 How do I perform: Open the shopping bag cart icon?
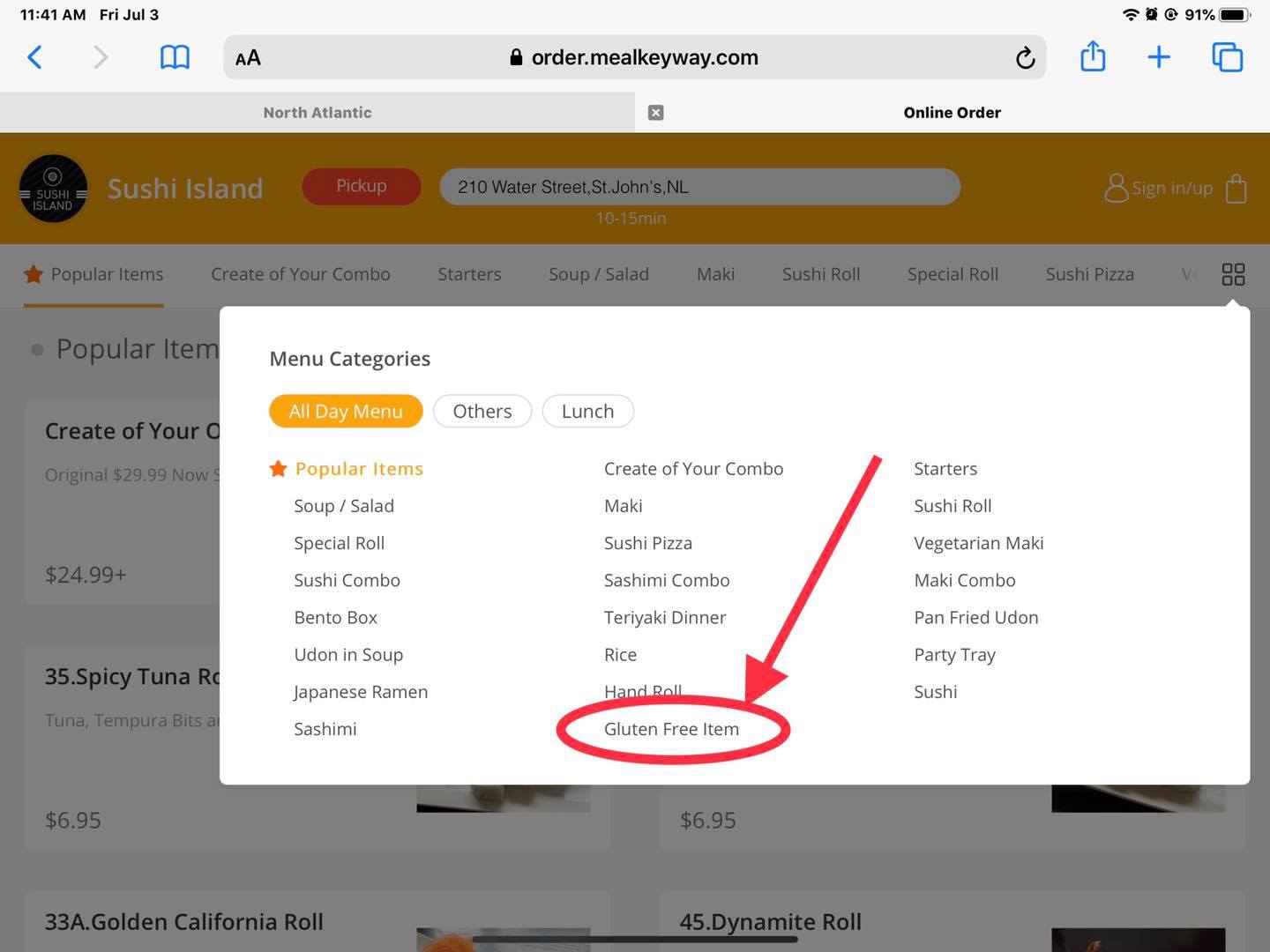[x=1236, y=188]
